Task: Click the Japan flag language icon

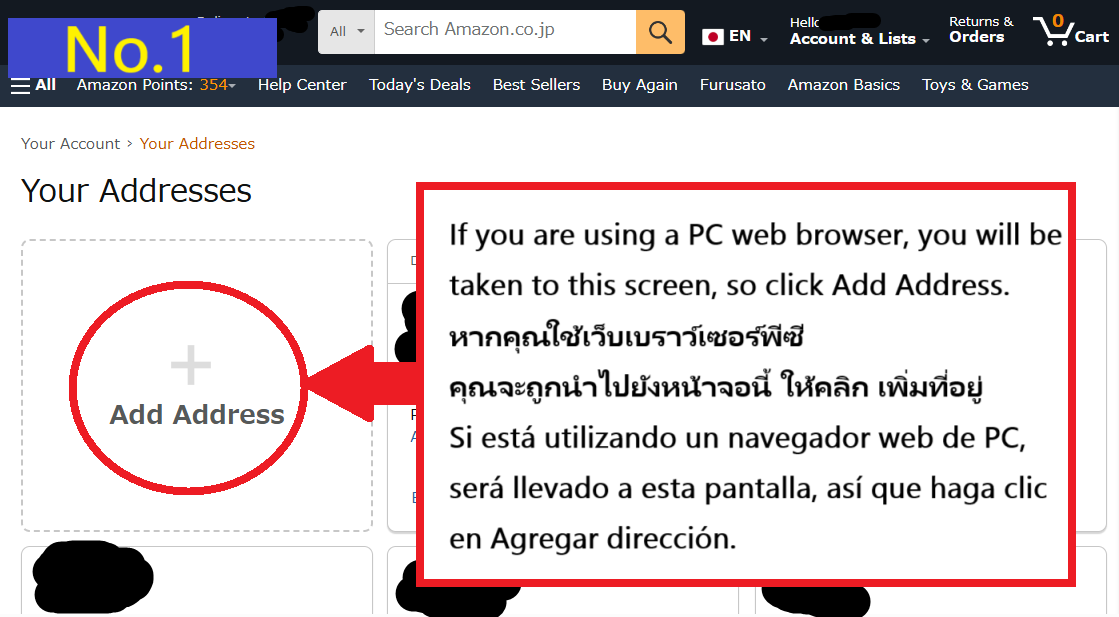Action: 712,36
